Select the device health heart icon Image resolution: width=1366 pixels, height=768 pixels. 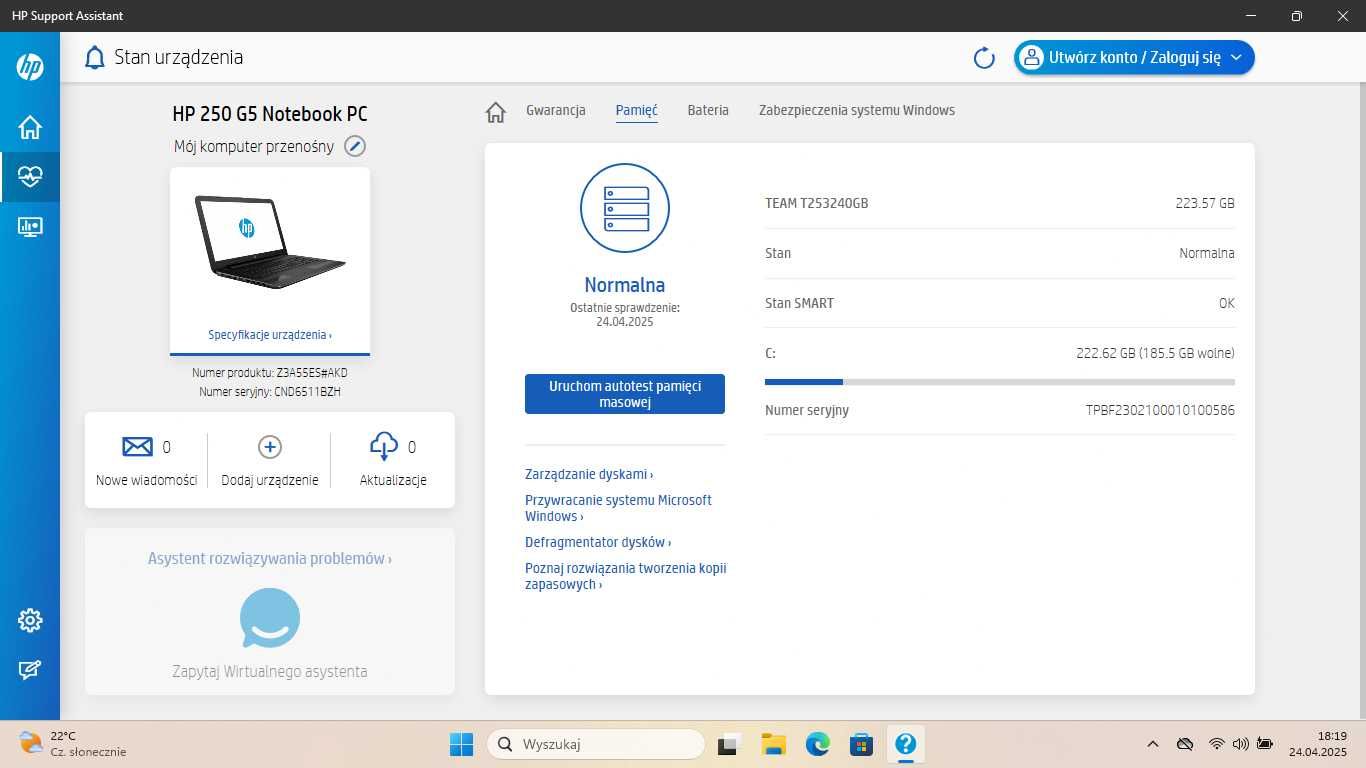tap(30, 177)
